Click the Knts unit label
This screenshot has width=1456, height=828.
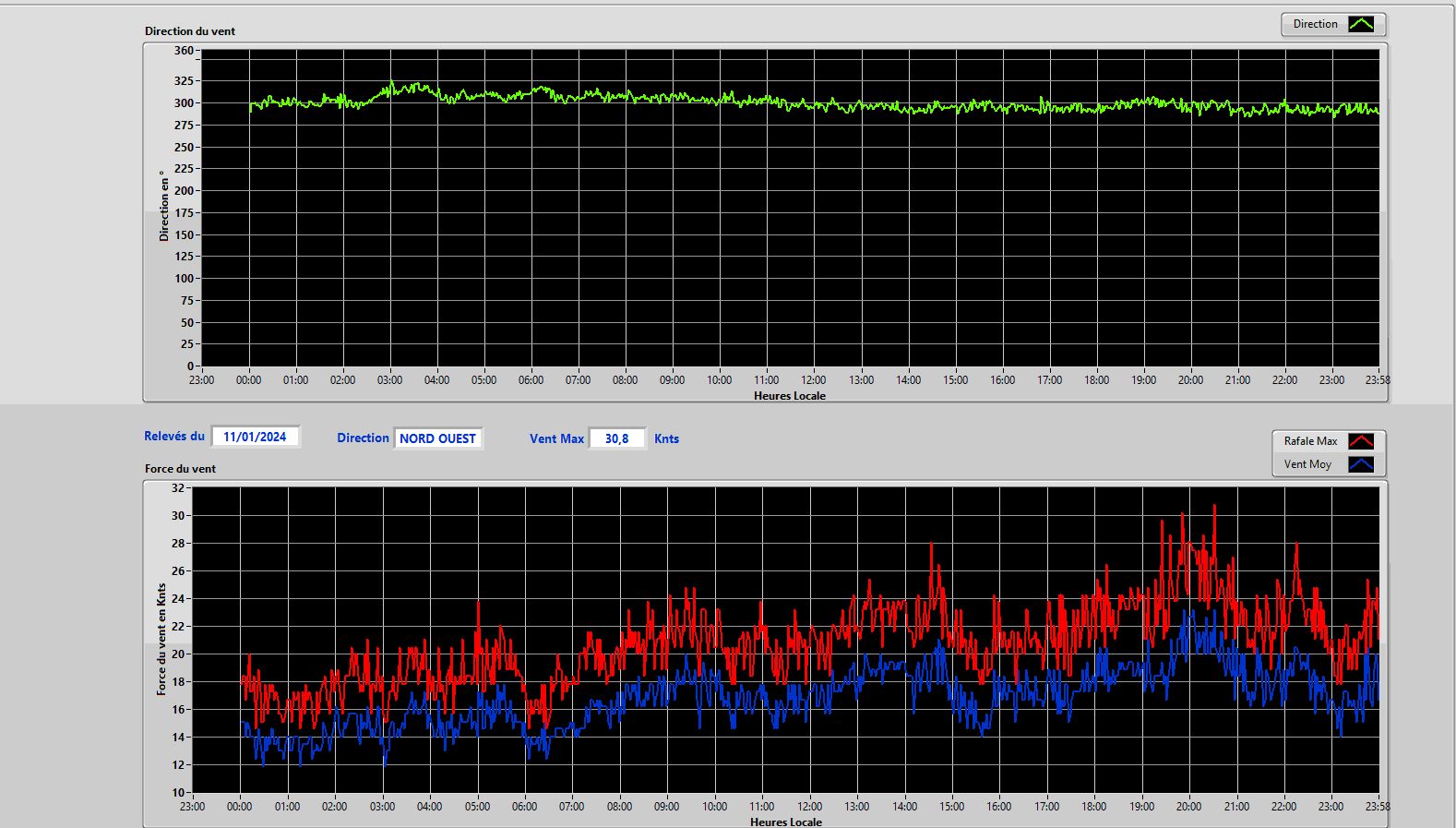point(666,438)
